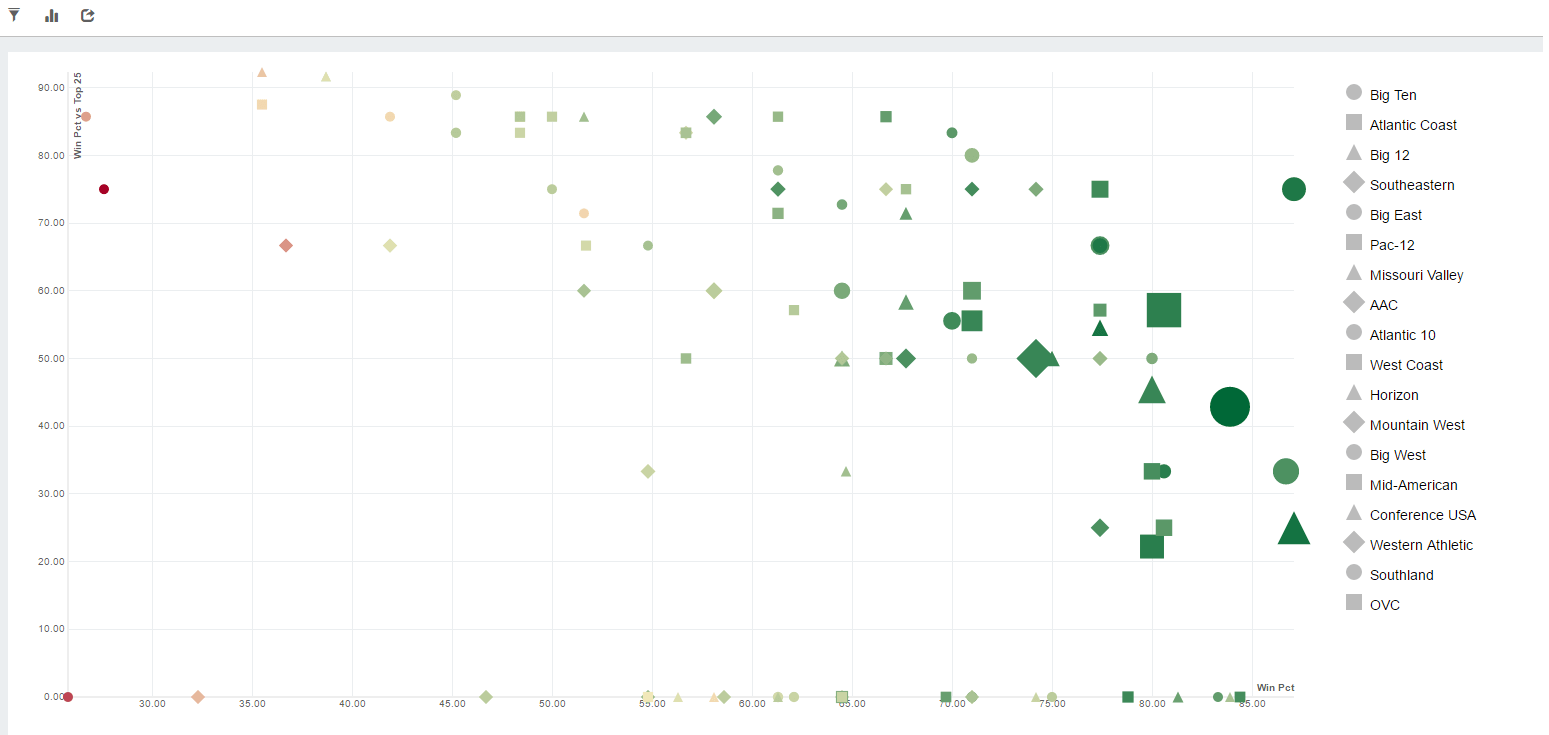Click the AAC legend label

point(1384,305)
